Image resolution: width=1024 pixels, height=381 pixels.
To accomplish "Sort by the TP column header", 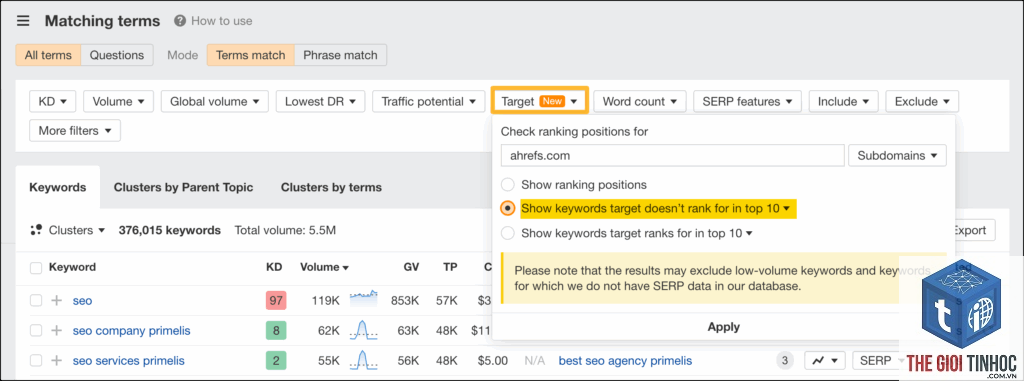I will [x=450, y=267].
